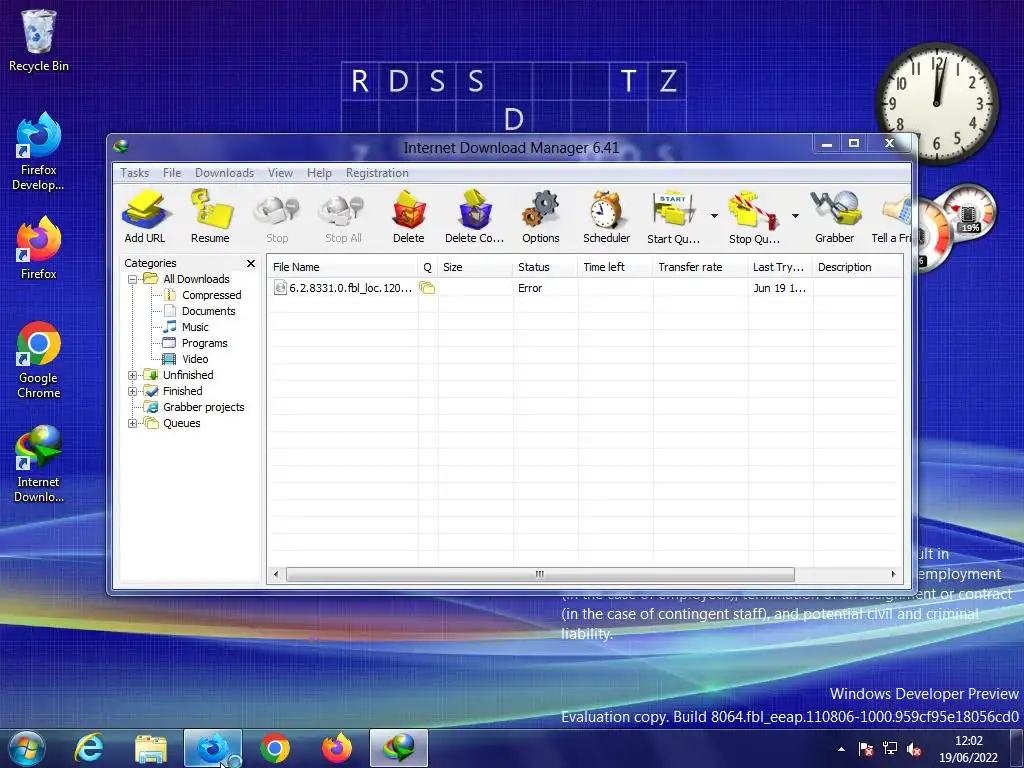This screenshot has width=1024, height=768.
Task: Select Internet Download Manager desktop shortcut
Action: point(39,464)
